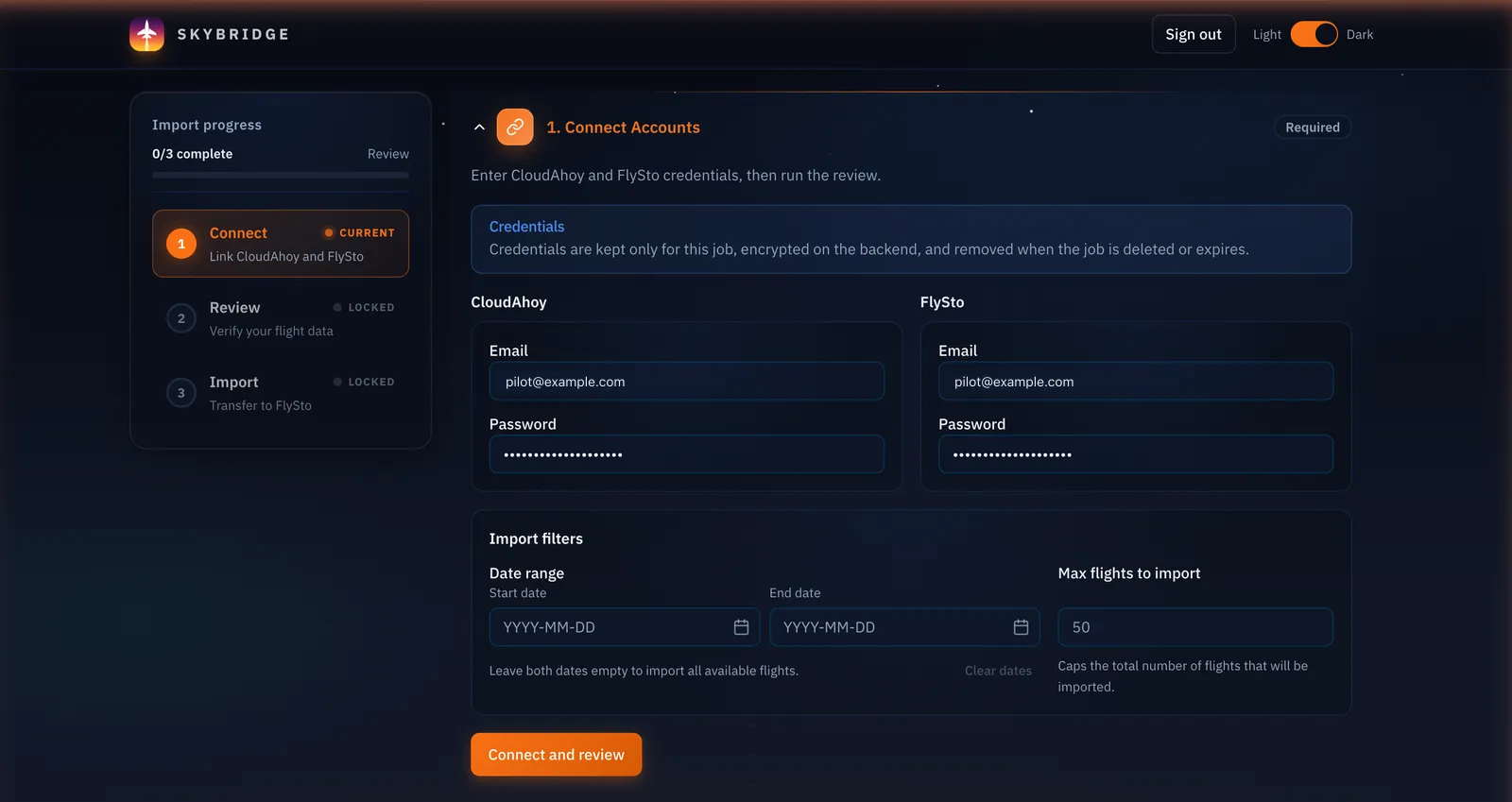Click the orange link icon beside Connect Accounts
The height and width of the screenshot is (802, 1512).
coord(515,127)
